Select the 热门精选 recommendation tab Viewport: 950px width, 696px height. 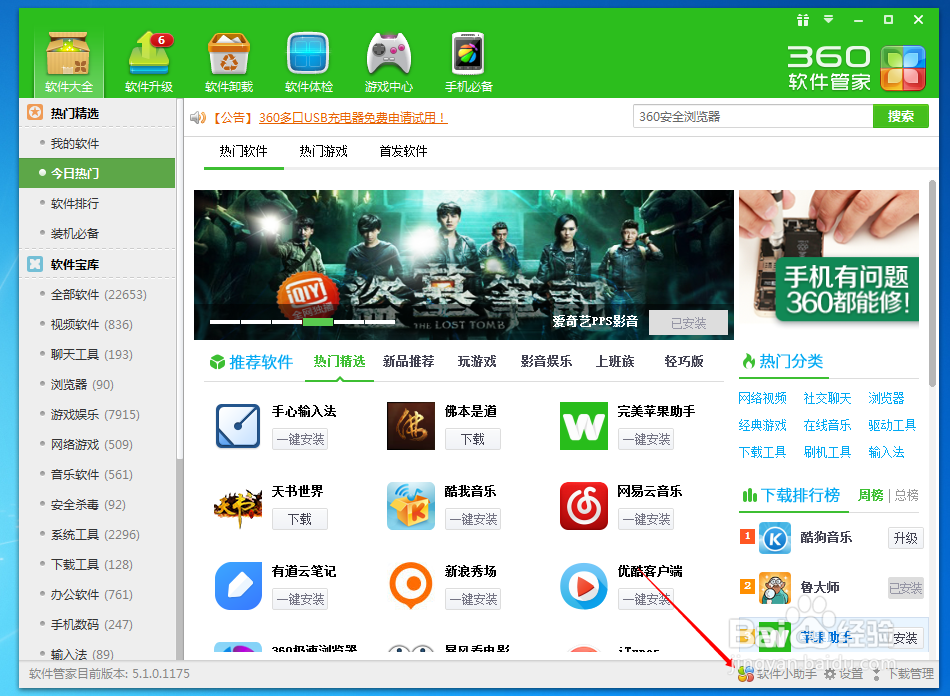click(339, 362)
